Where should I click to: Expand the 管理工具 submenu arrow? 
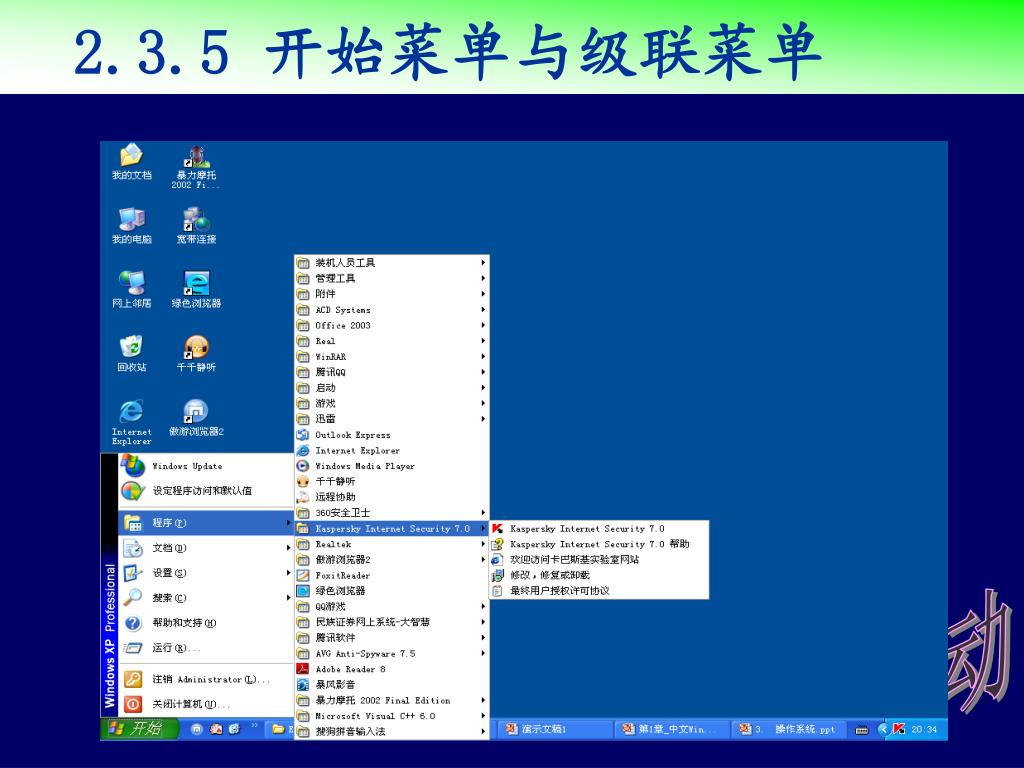[x=483, y=278]
